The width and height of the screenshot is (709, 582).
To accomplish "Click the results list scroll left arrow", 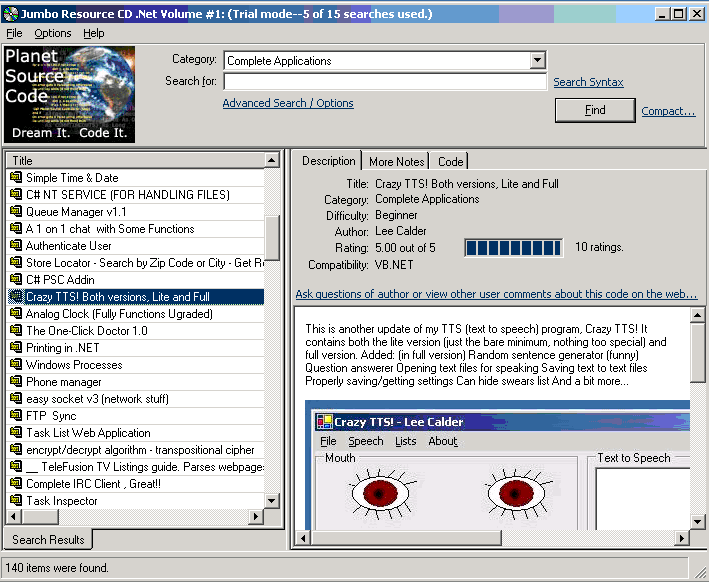I will pyautogui.click(x=13, y=516).
